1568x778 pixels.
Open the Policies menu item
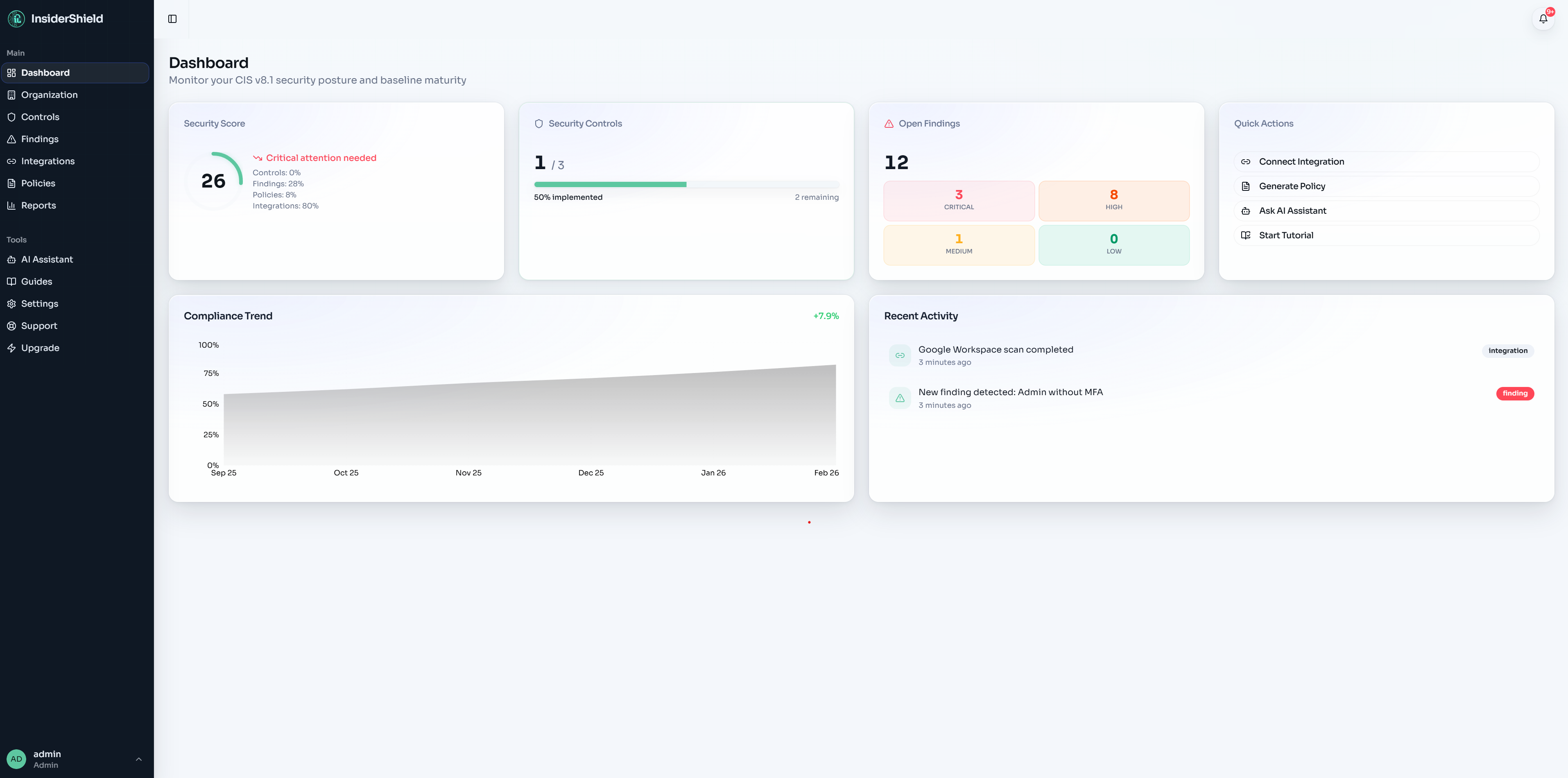click(38, 183)
